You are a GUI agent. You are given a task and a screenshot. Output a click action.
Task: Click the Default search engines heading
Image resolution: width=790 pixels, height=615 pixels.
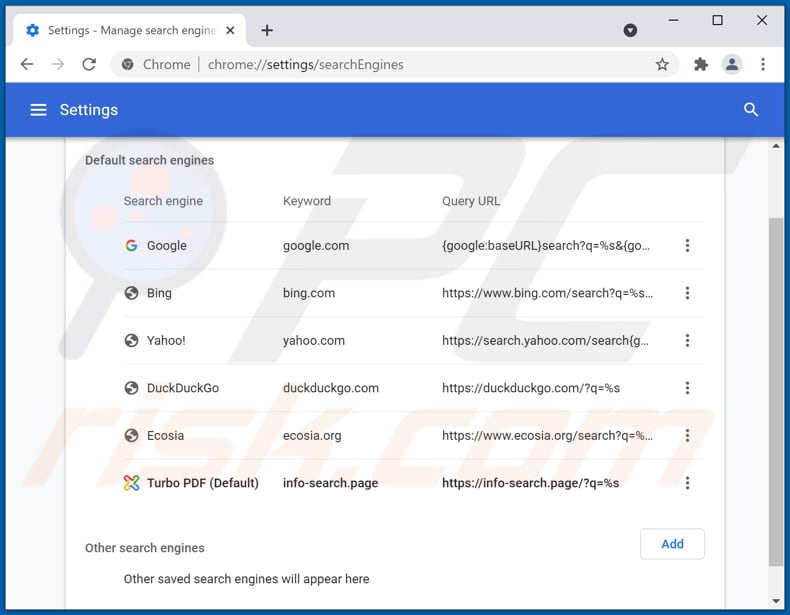click(150, 160)
